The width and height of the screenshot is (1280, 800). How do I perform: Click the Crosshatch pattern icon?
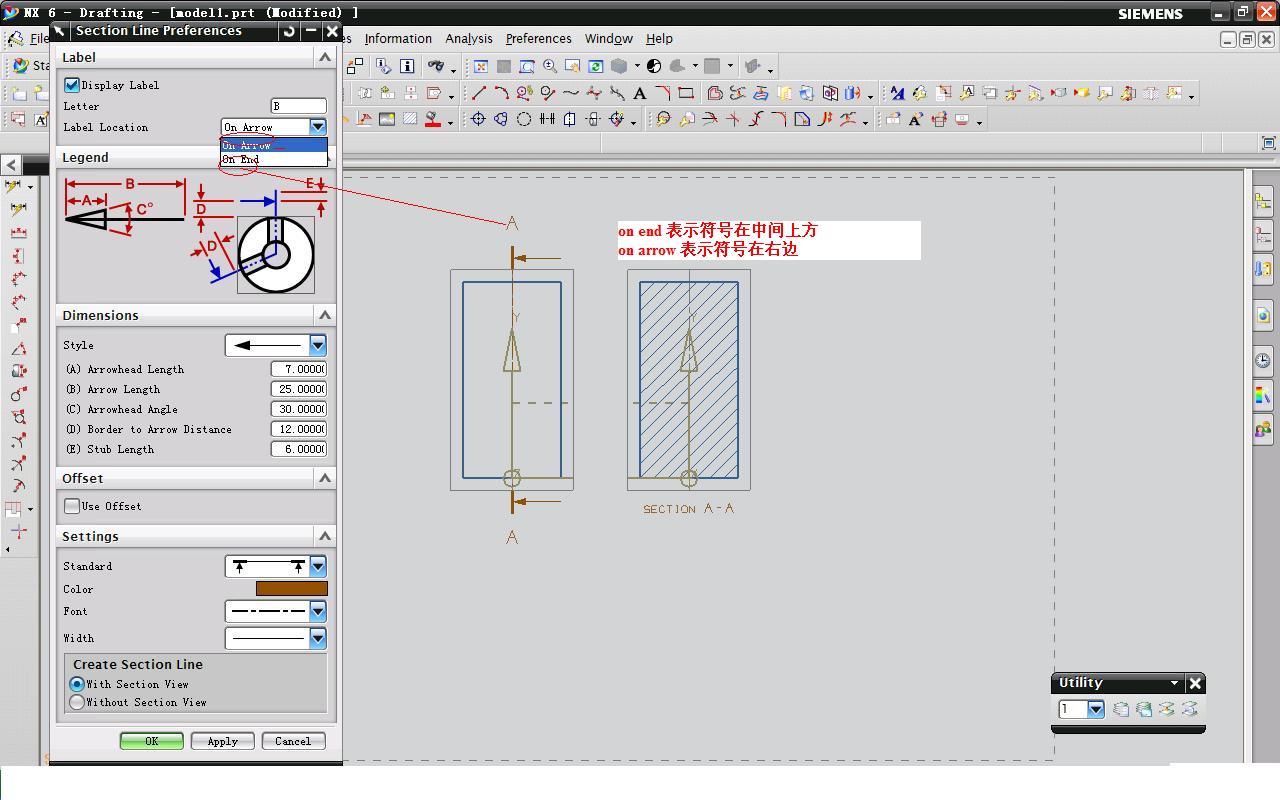click(409, 119)
